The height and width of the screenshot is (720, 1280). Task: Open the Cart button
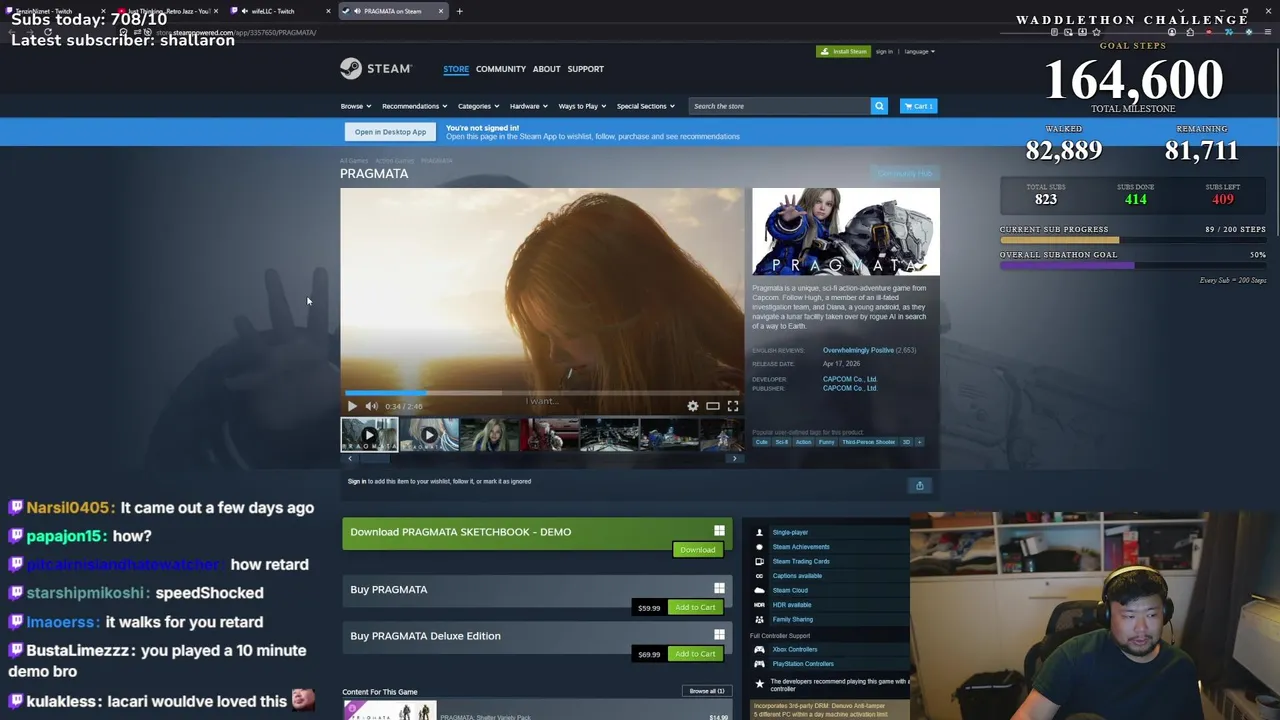(x=918, y=106)
